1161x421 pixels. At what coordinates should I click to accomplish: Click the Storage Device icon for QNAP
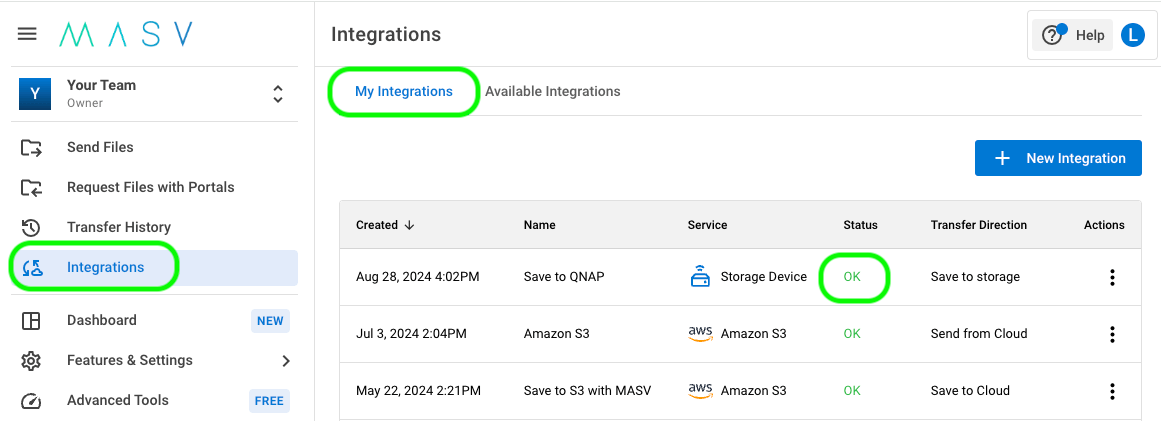700,277
